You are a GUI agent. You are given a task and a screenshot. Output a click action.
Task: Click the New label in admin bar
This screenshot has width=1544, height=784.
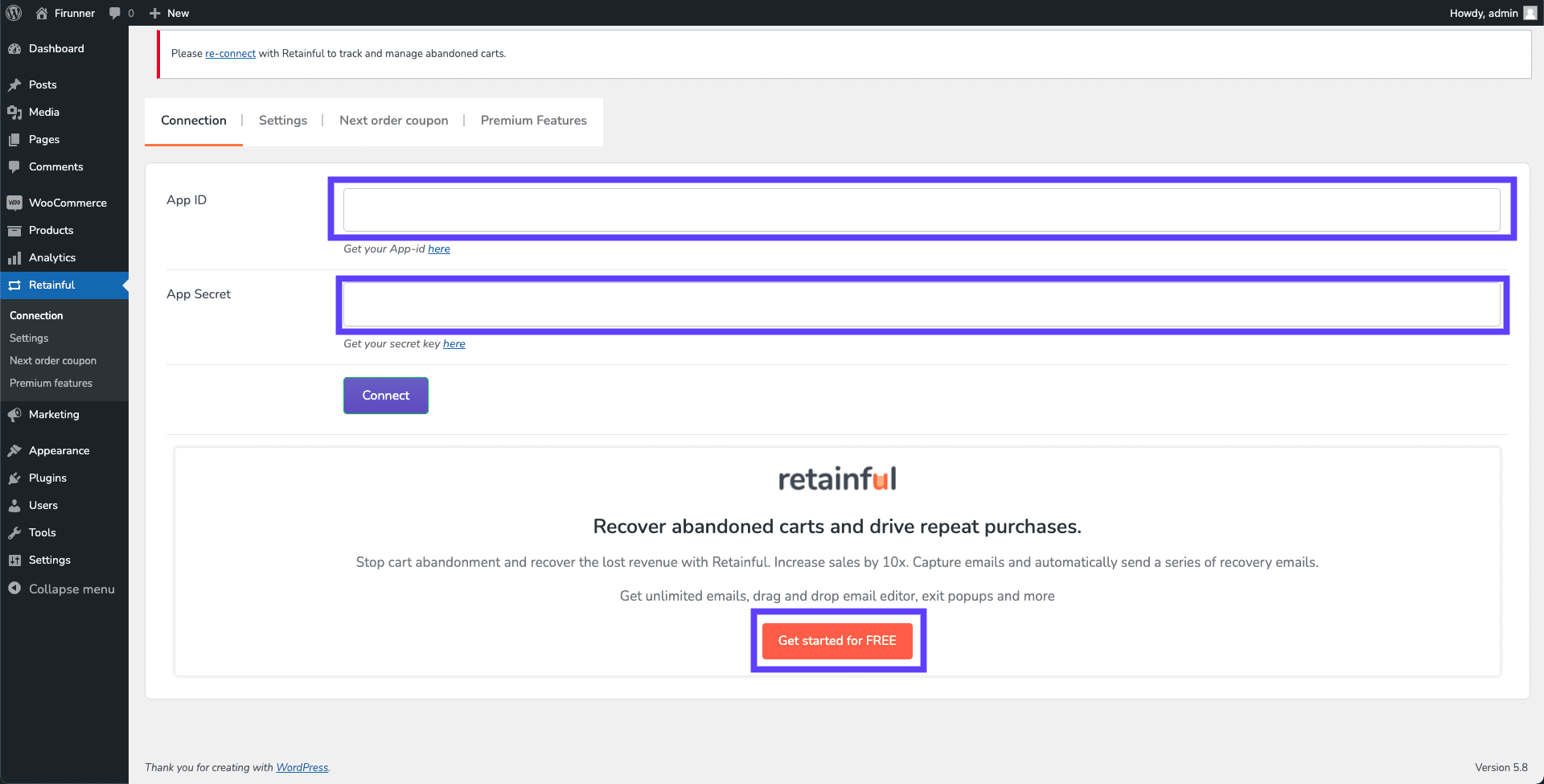click(179, 13)
